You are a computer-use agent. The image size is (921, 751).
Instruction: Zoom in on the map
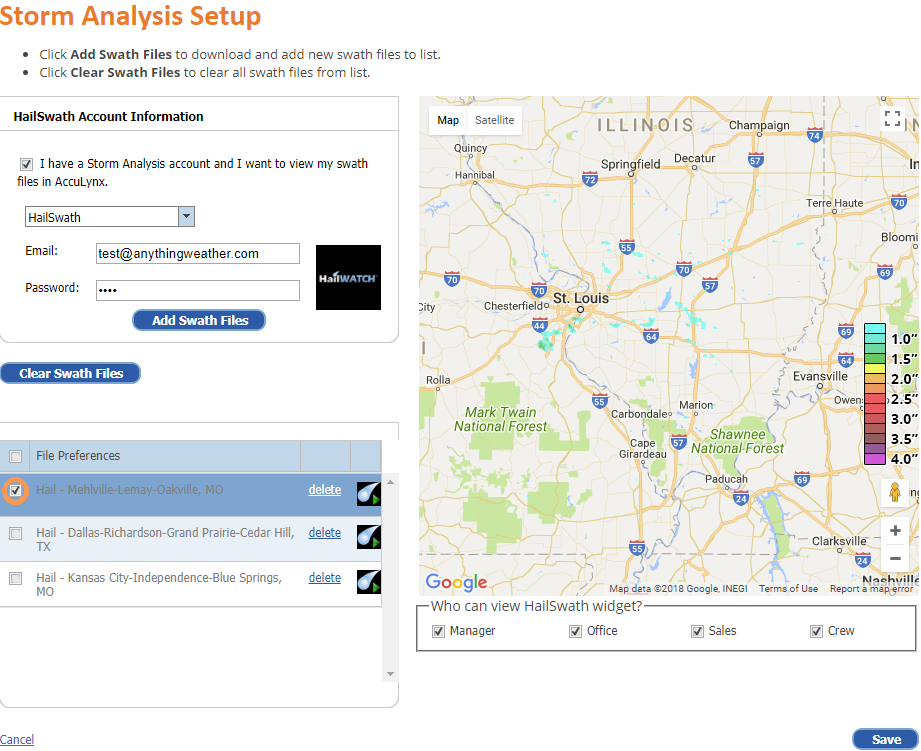895,531
